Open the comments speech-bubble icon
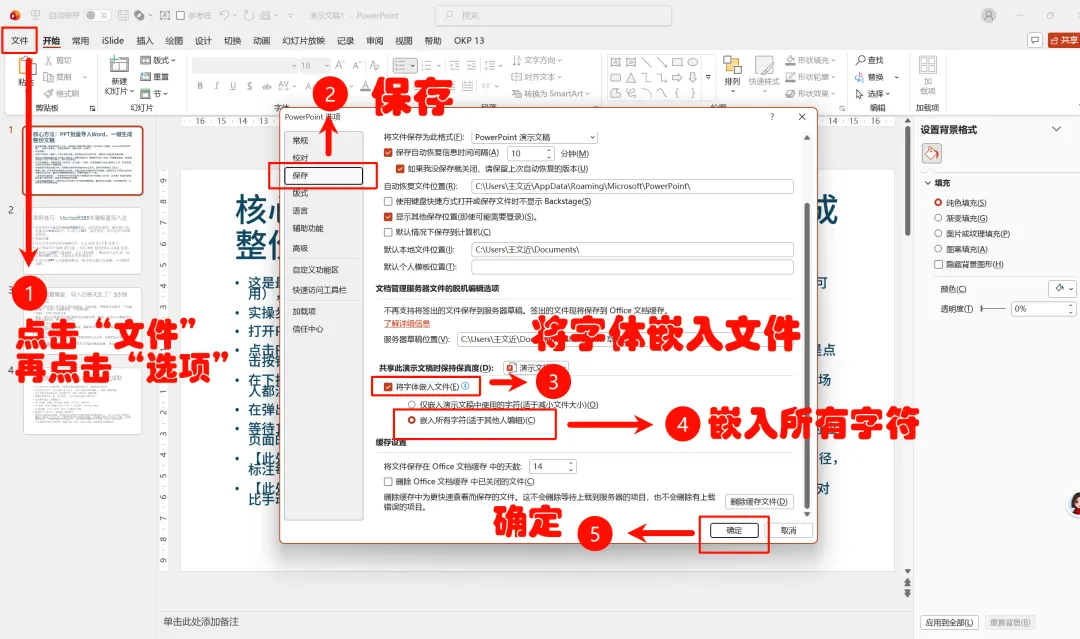Screen dimensions: 1080x639 [x=1035, y=40]
